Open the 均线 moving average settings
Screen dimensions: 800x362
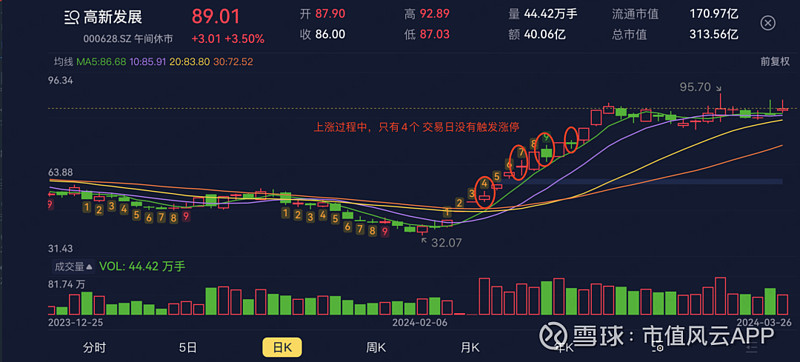coord(64,62)
